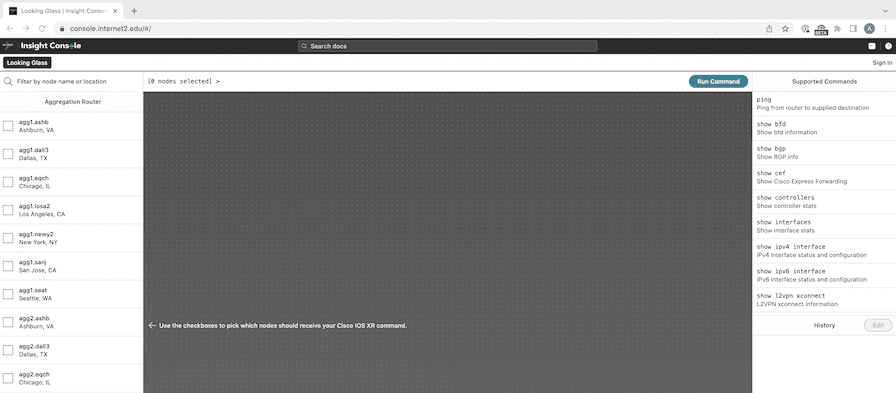
Task: Click the Supported Commands heading
Action: click(824, 82)
